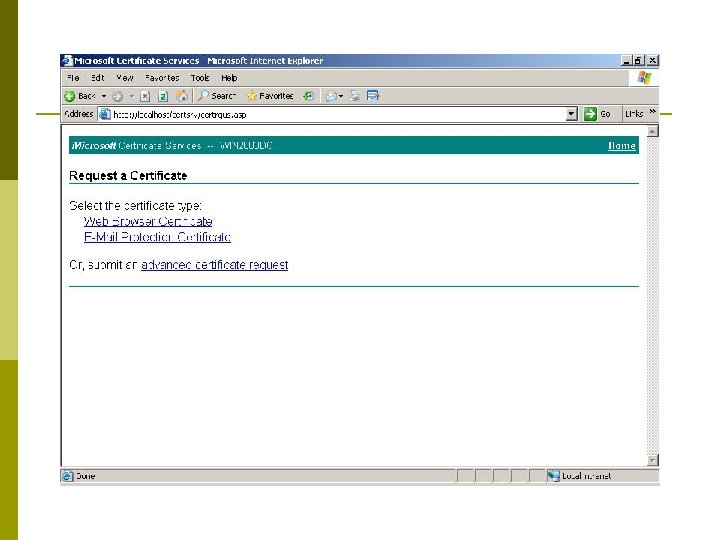The width and height of the screenshot is (720, 540).
Task: Click the Home link in teal banner
Action: [x=622, y=146]
